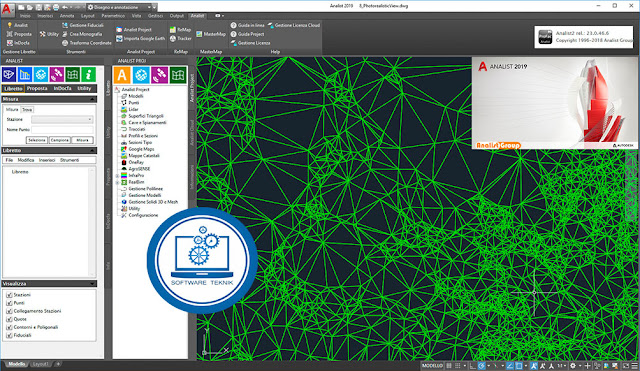
Task: Click the Analist lightbulb button in the ribbon
Action: pos(17,25)
